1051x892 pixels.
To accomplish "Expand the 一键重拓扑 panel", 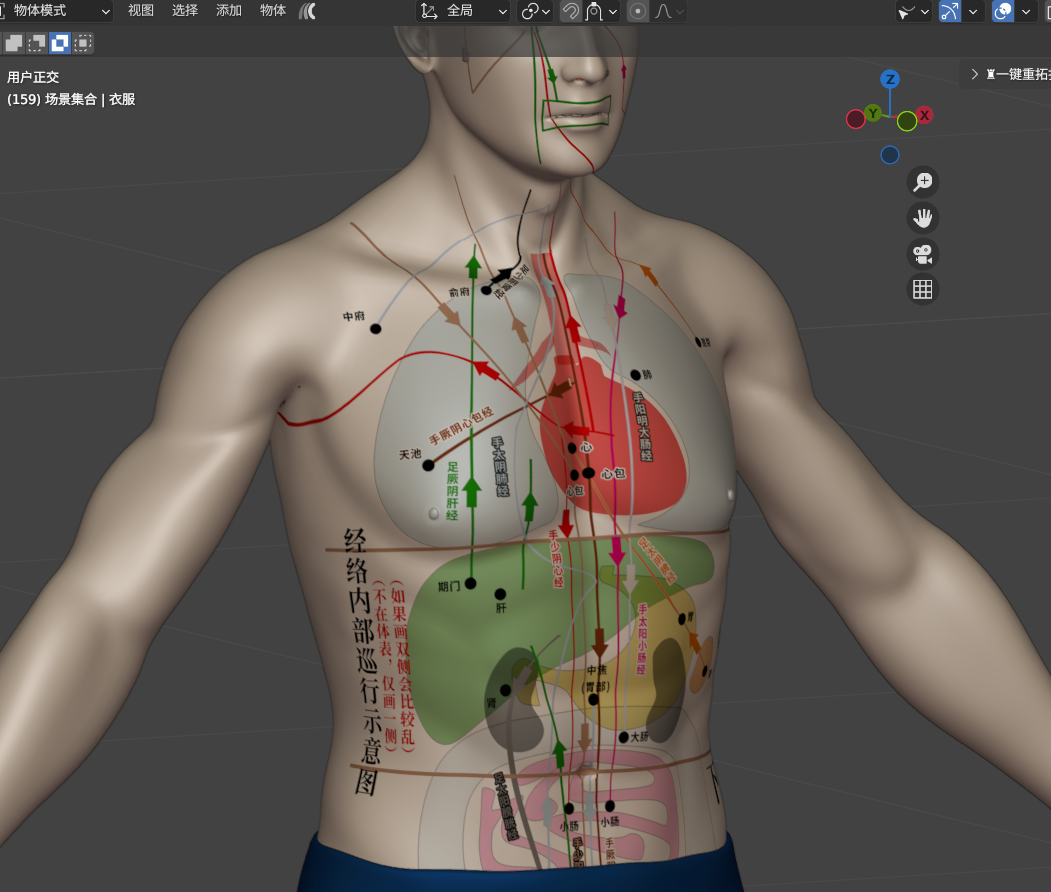I will point(975,74).
